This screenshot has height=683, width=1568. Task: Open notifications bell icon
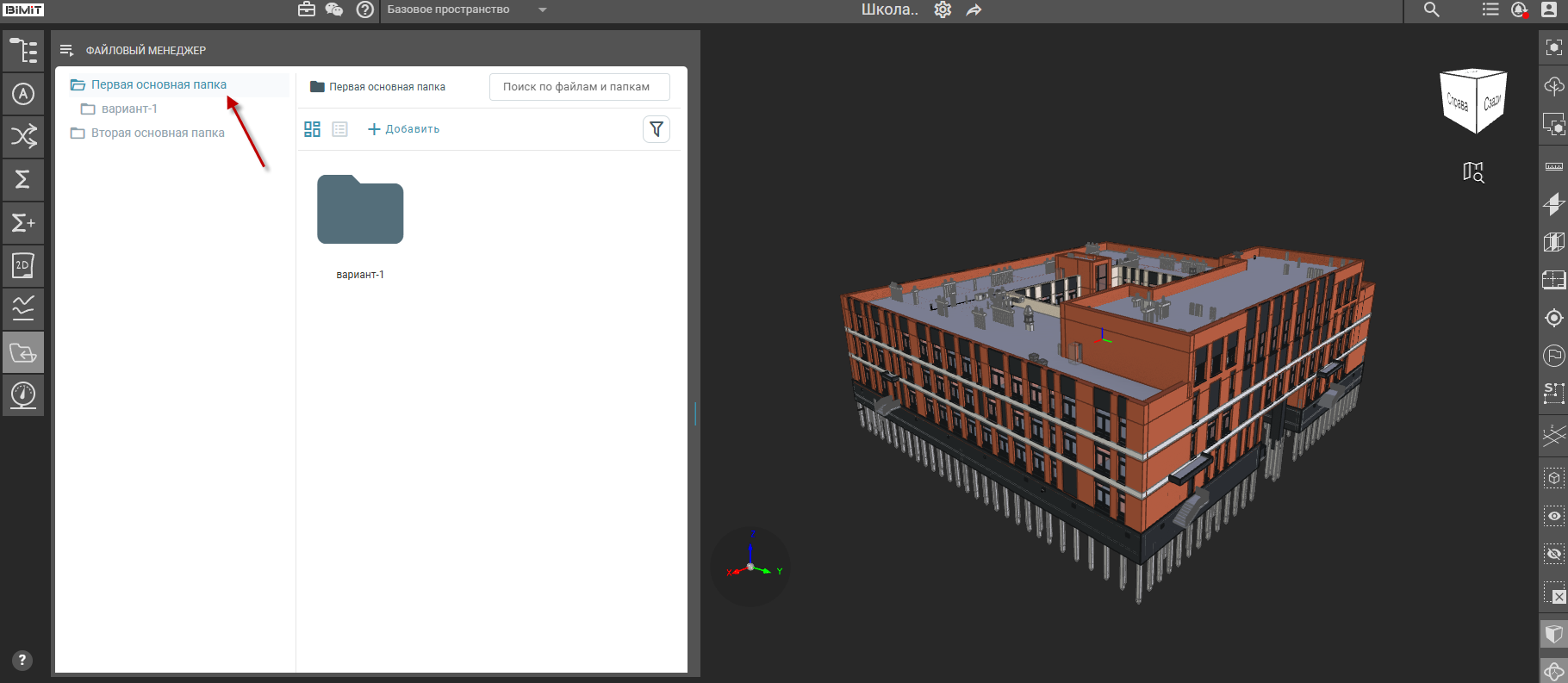tap(1520, 9)
